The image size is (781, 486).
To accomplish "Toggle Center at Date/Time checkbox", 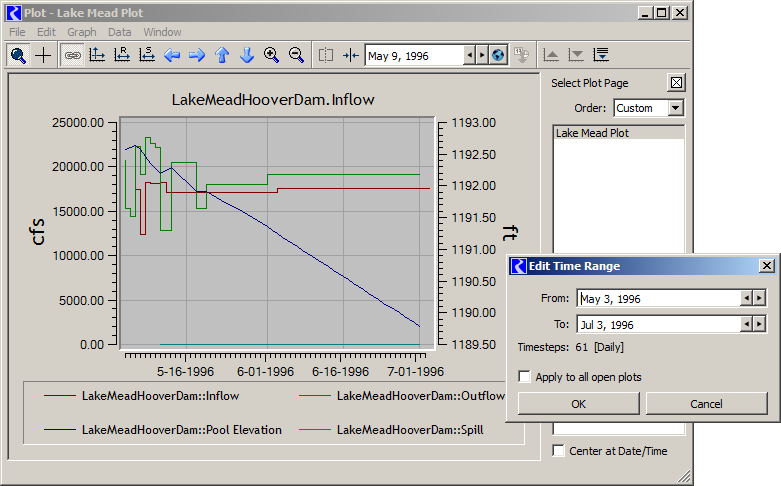I will [x=558, y=450].
